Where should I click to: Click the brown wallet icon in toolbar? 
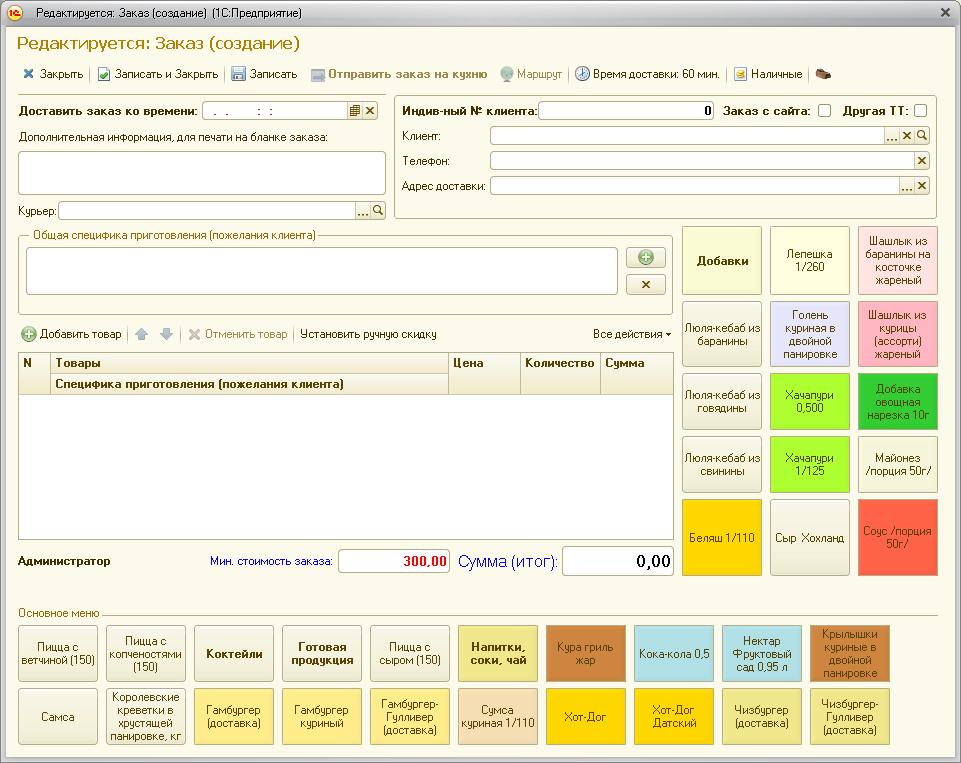(x=824, y=74)
